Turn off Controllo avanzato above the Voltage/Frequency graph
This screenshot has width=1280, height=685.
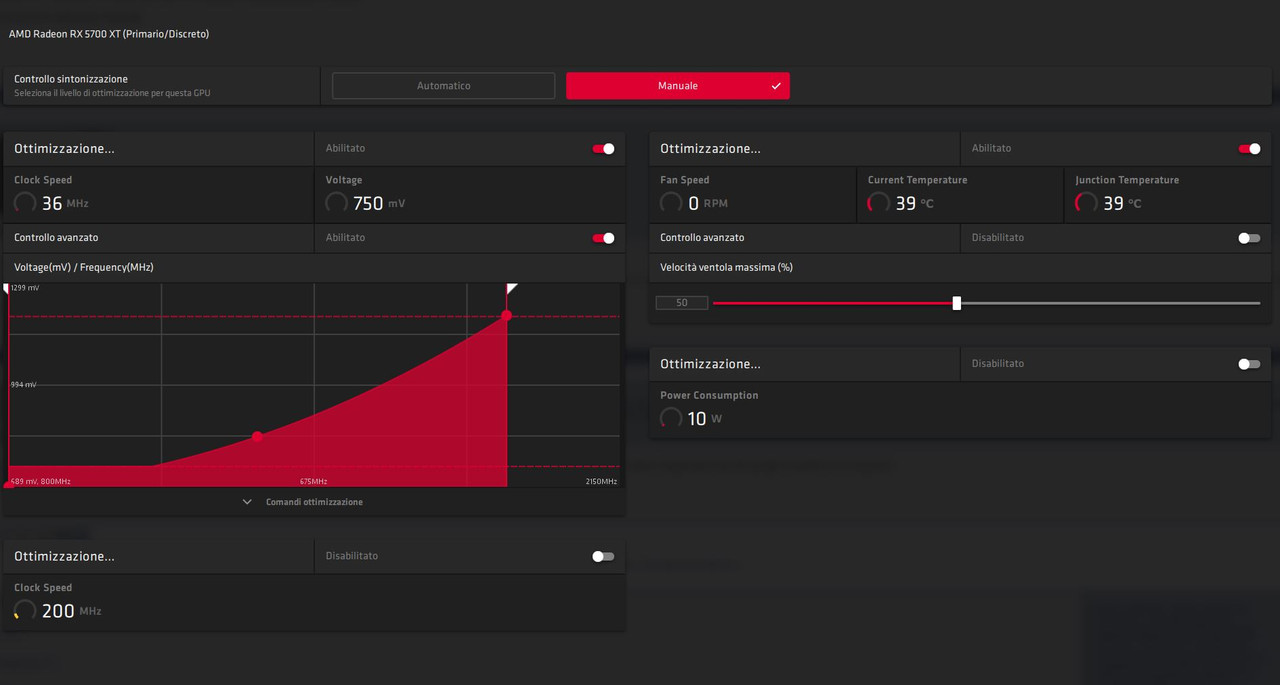point(603,238)
